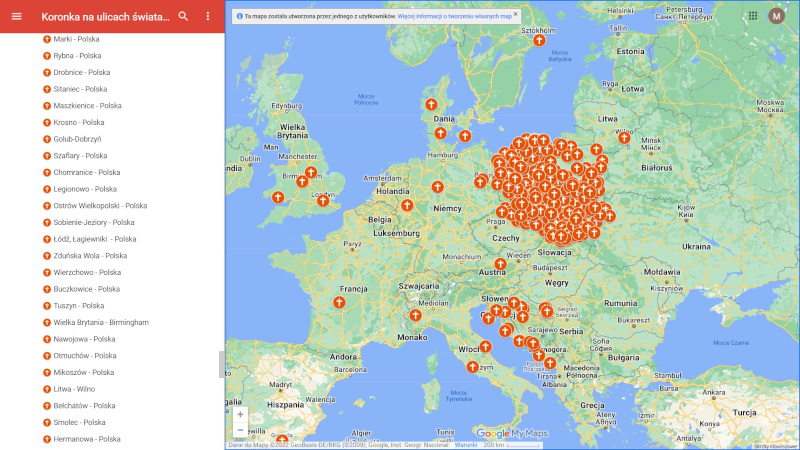Open the hamburger menu in red header
800x450 pixels.
tap(16, 16)
